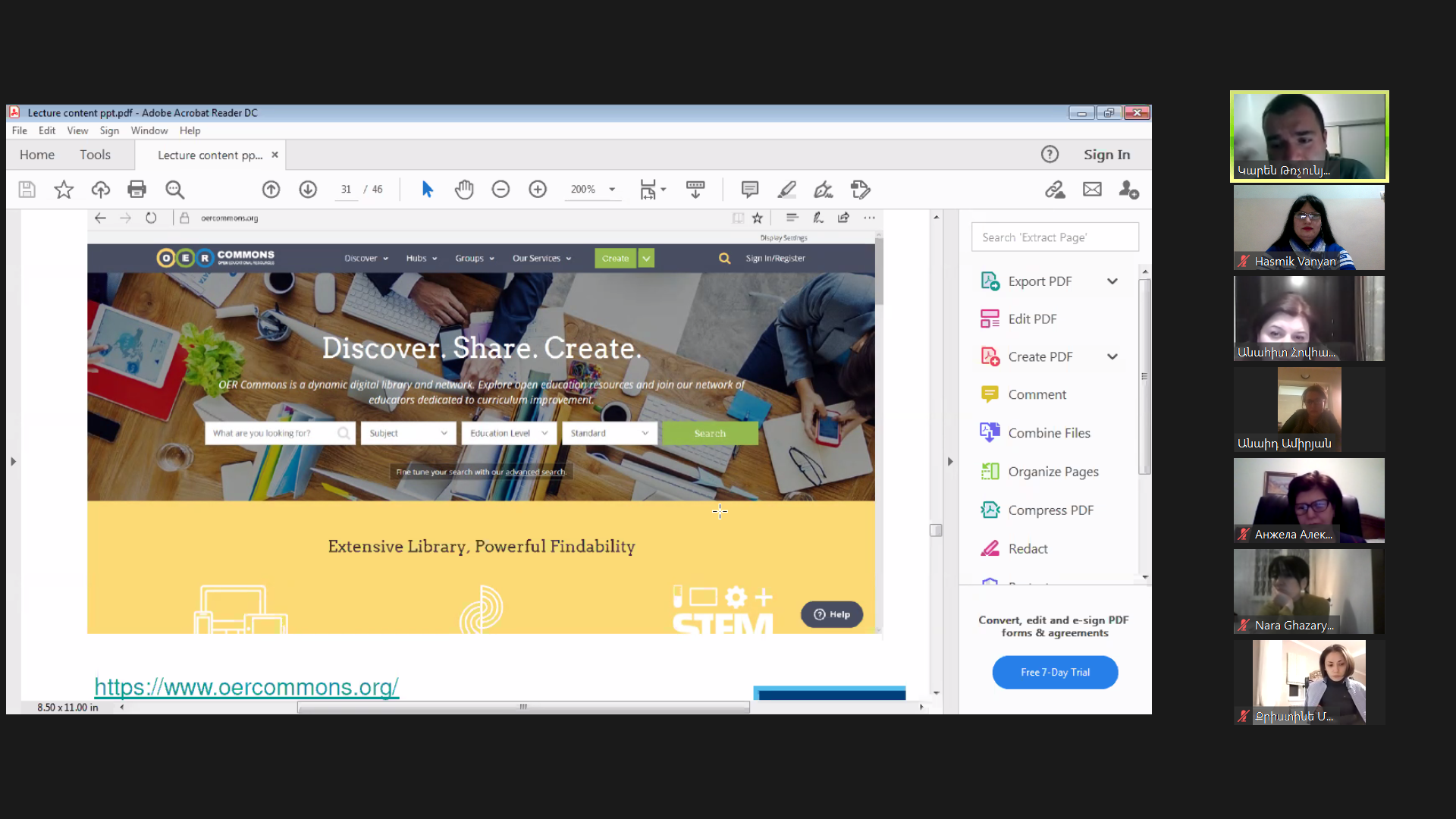The image size is (1456, 819).
Task: Click the add person share icon
Action: [x=1129, y=190]
